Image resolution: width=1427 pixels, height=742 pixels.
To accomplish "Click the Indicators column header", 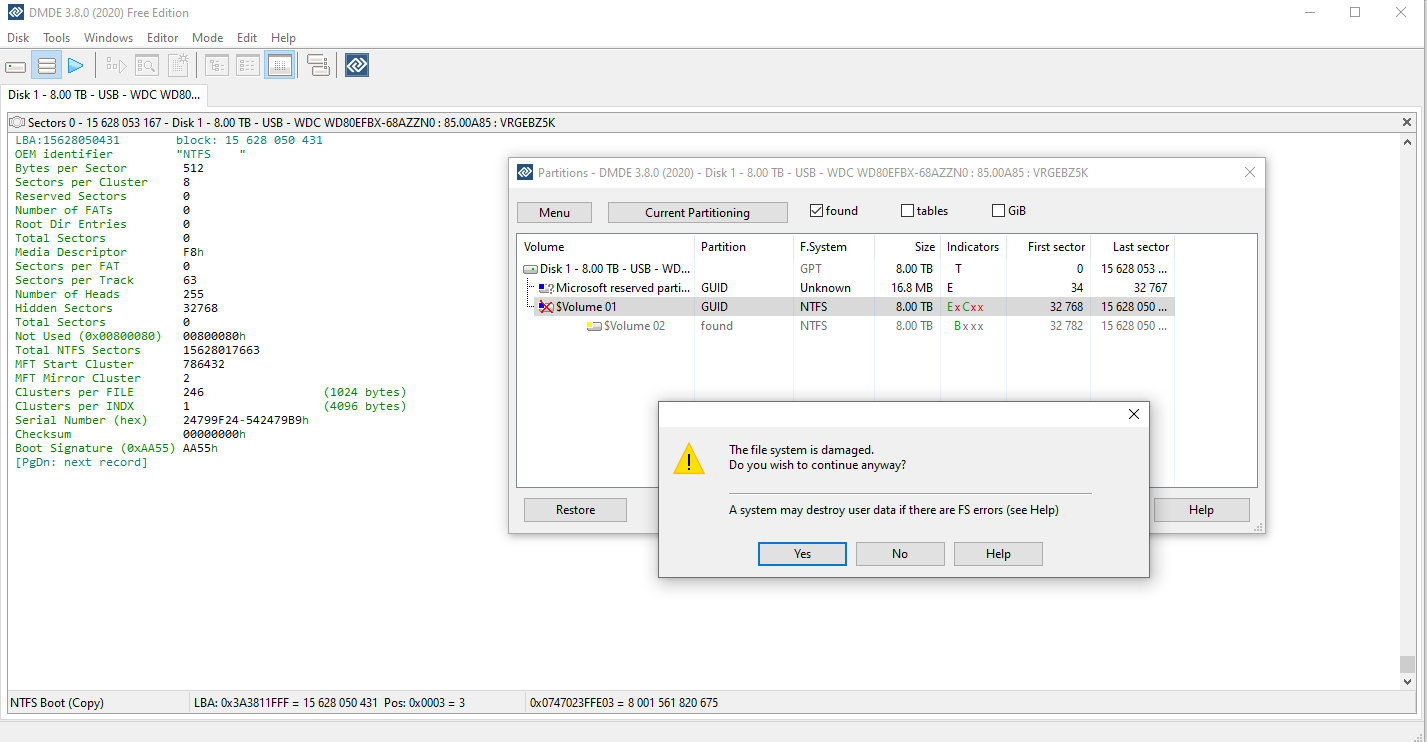I will [974, 247].
